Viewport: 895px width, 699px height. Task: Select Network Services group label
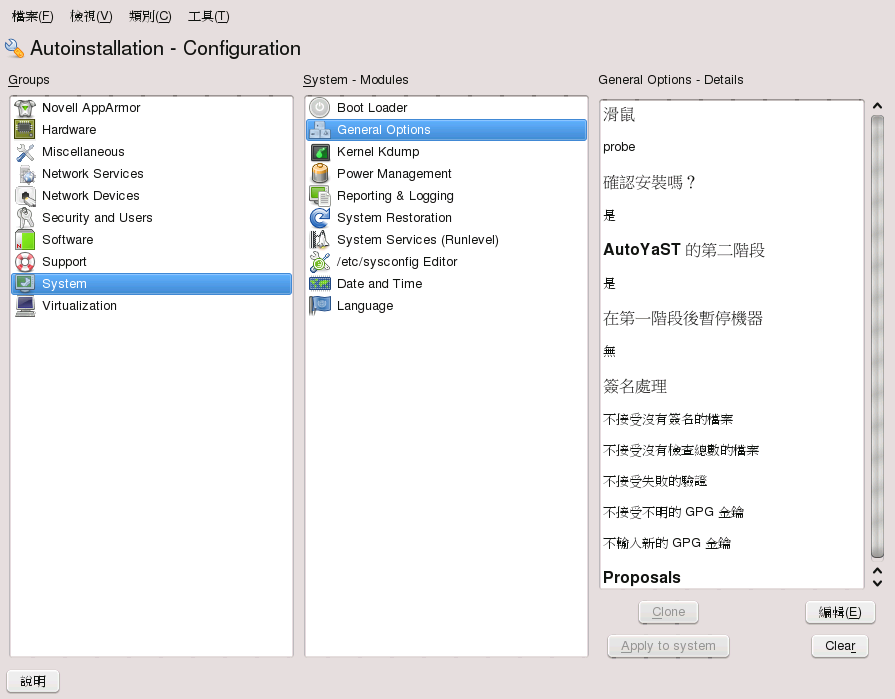coord(93,173)
